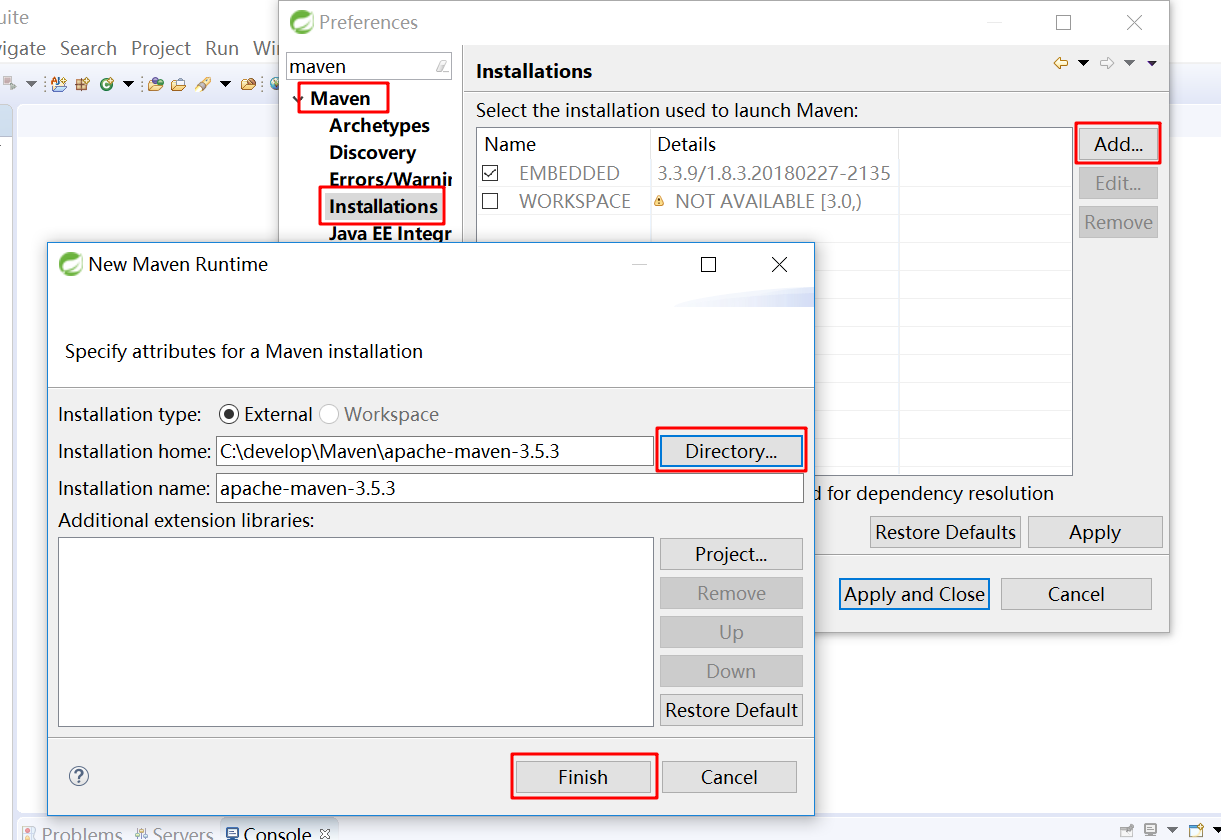Click the Search flashlight toolbar icon
This screenshot has height=840, width=1221.
203,84
